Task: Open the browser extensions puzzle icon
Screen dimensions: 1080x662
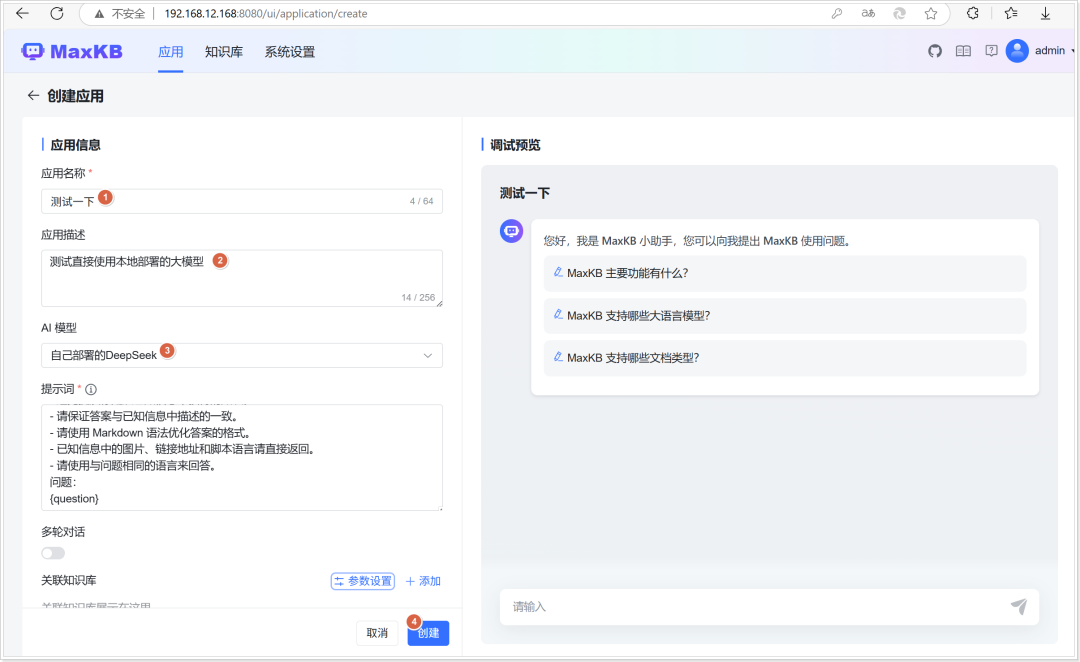Action: tap(973, 13)
